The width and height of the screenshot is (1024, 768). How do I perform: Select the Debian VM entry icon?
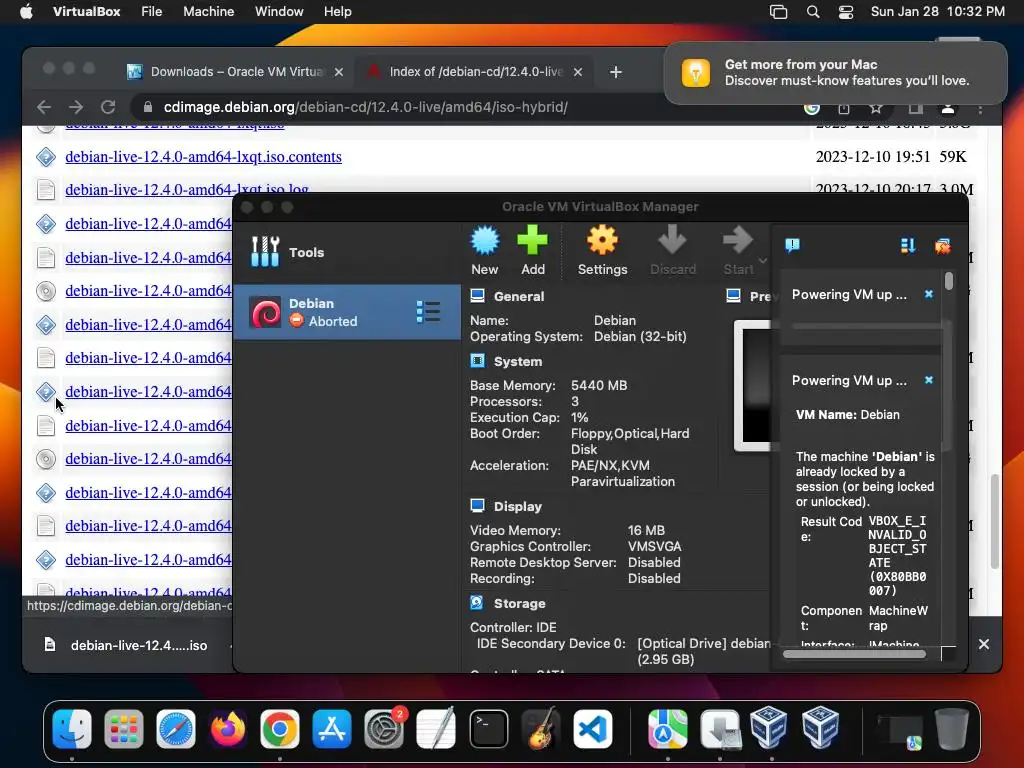266,312
